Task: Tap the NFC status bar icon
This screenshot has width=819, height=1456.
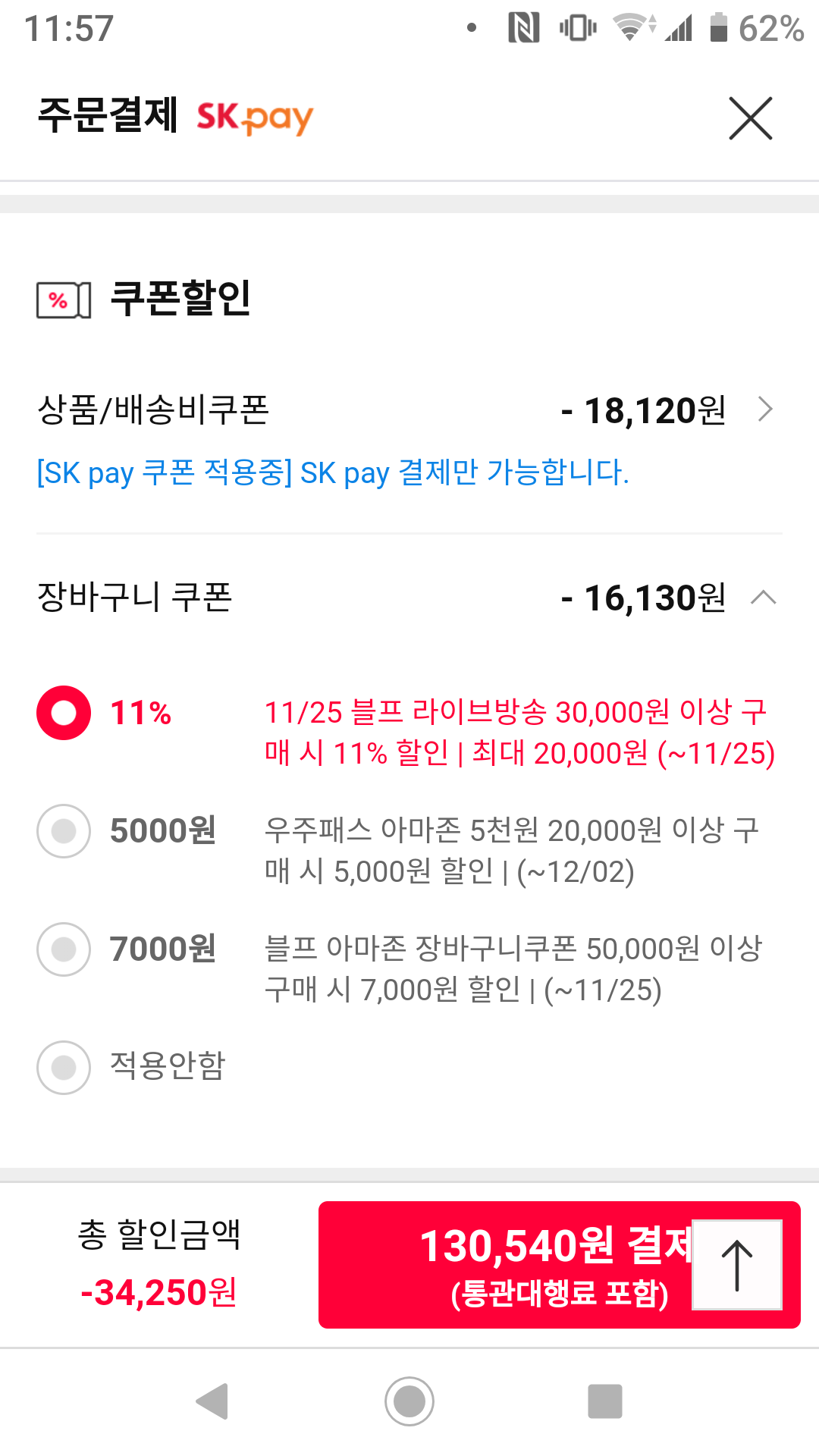Action: point(523,29)
